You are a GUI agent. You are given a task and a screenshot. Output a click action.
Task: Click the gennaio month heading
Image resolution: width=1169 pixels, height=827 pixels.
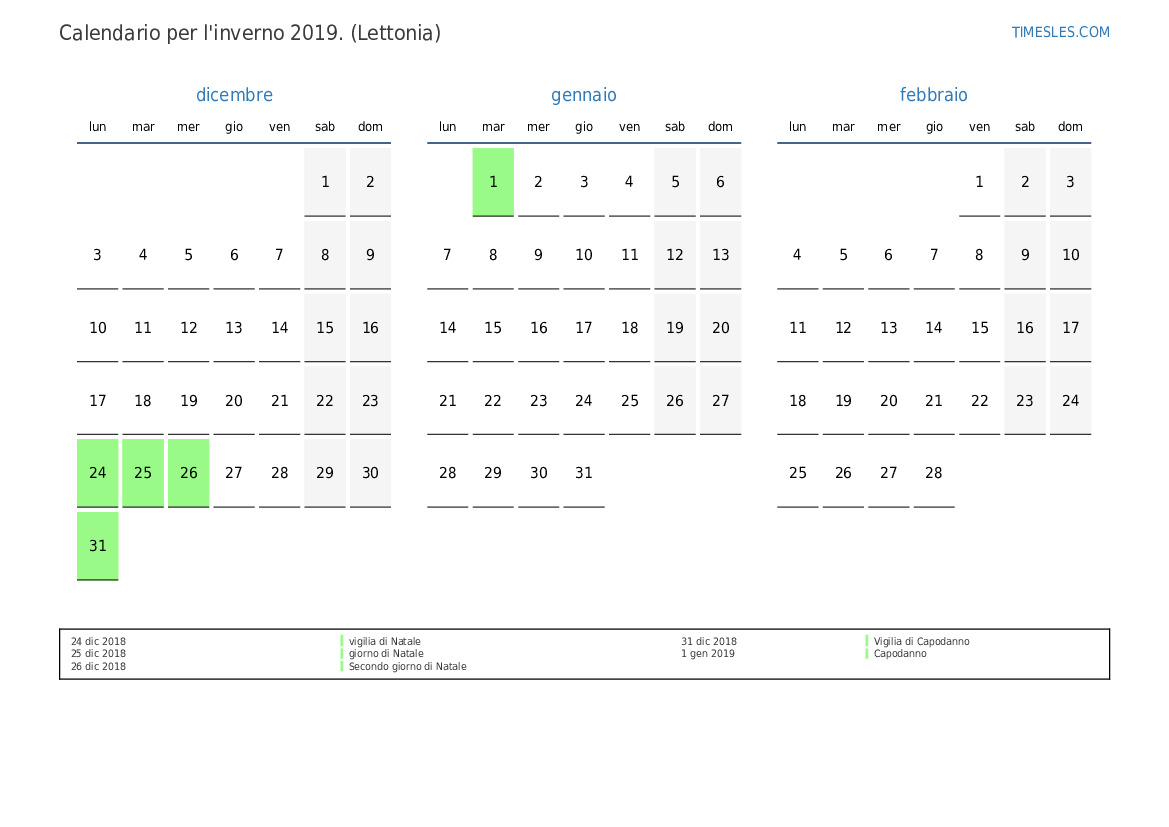(584, 95)
